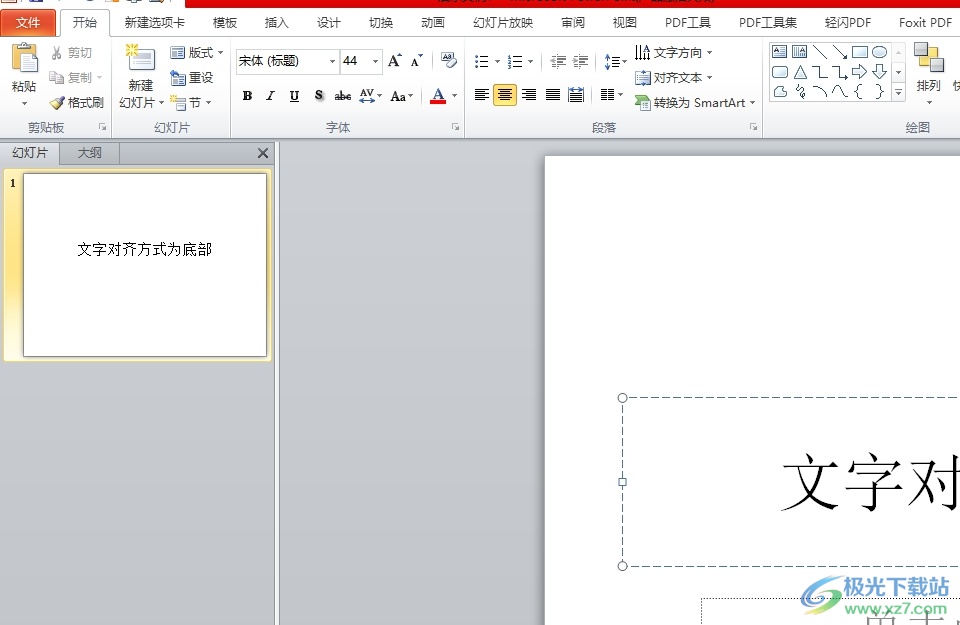Apply red font color with the A button
The height and width of the screenshot is (625, 960).
pos(438,95)
